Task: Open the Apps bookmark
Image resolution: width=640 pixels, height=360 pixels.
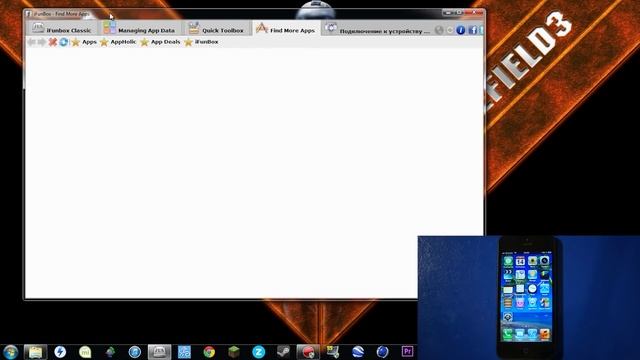Action: [x=84, y=42]
